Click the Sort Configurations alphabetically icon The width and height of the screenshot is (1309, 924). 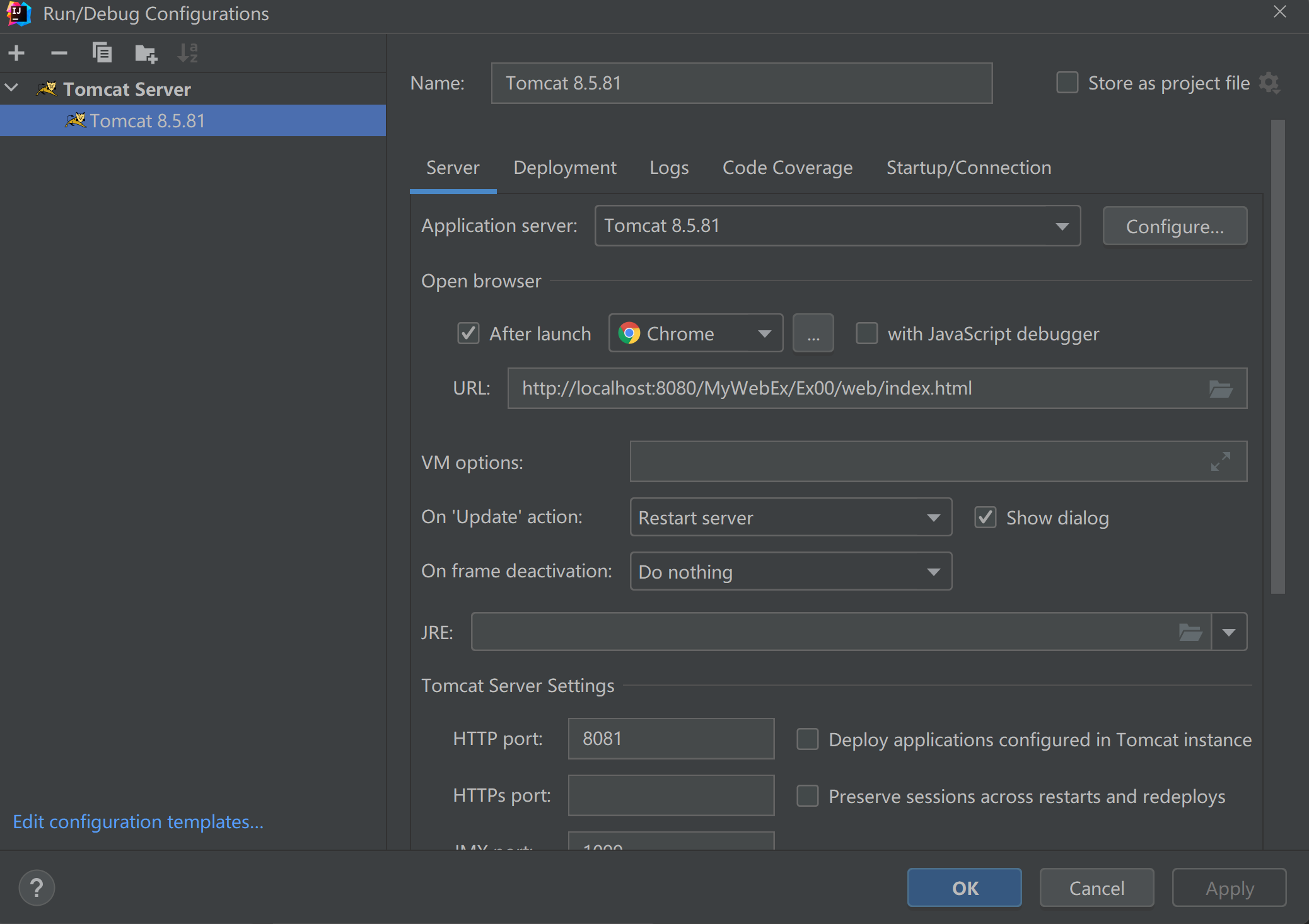pyautogui.click(x=187, y=53)
